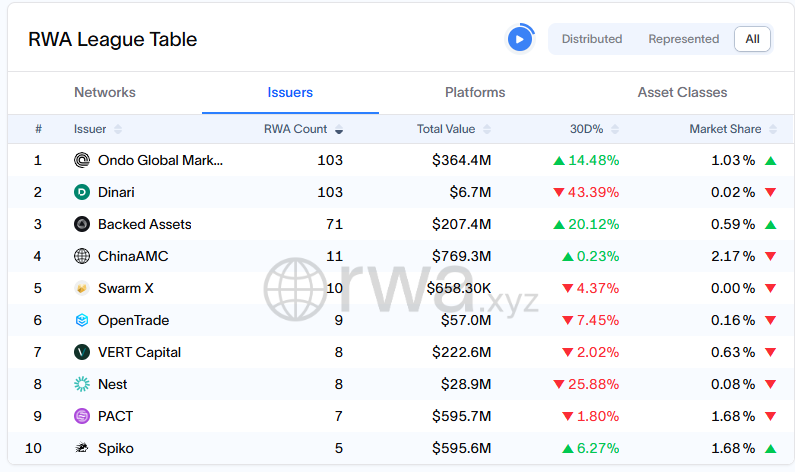Screen dimensions: 807x473
Task: Click the 2.17% market share value
Action: 733,256
